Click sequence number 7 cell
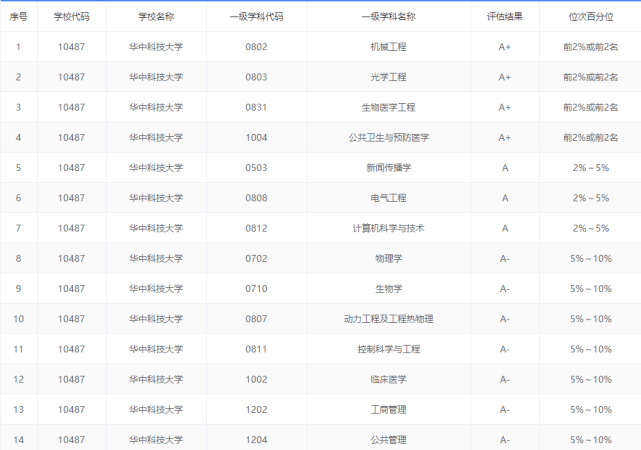Viewport: 641px width, 450px height. point(18,228)
